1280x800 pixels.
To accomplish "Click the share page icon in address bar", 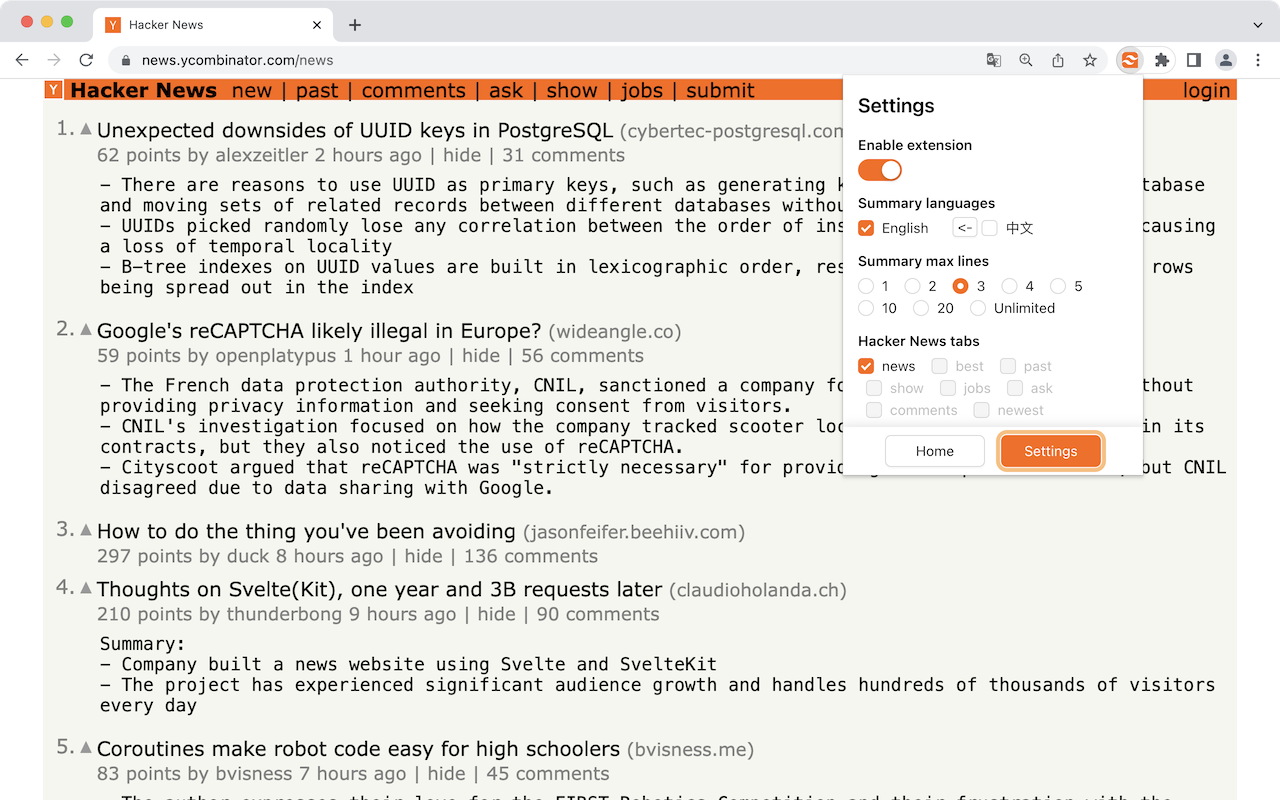I will pyautogui.click(x=1058, y=60).
